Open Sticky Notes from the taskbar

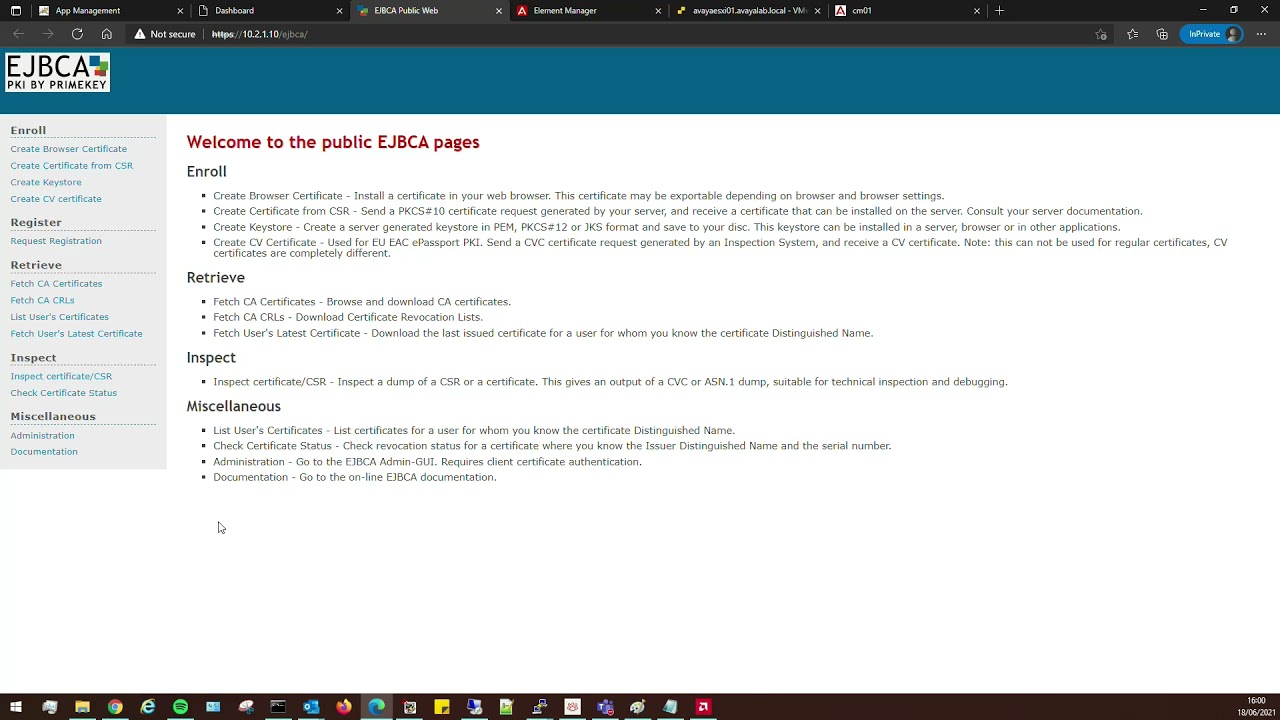(442, 707)
